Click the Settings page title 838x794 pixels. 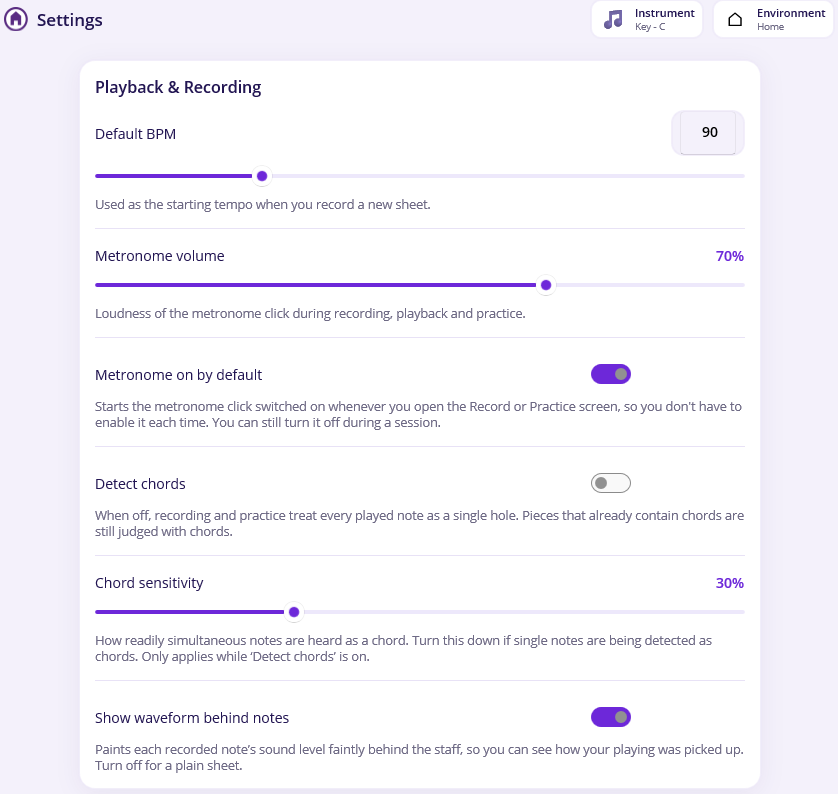coord(69,20)
